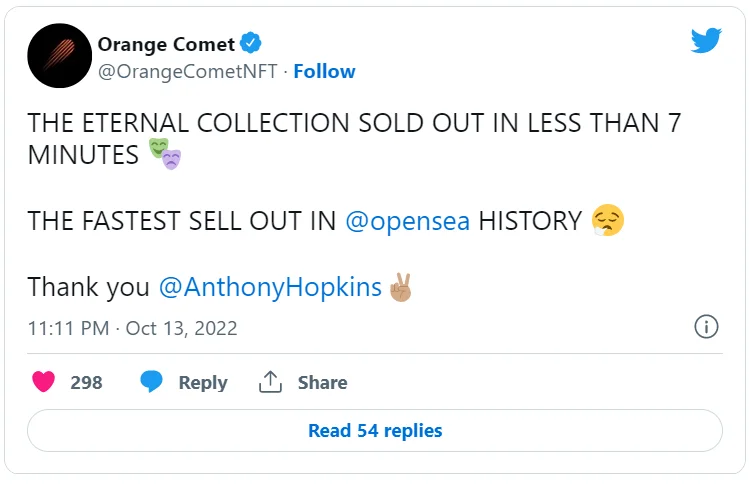The width and height of the screenshot is (749, 485).
Task: Open the 11:11 PM Oct 13 timestamp
Action: 132,328
